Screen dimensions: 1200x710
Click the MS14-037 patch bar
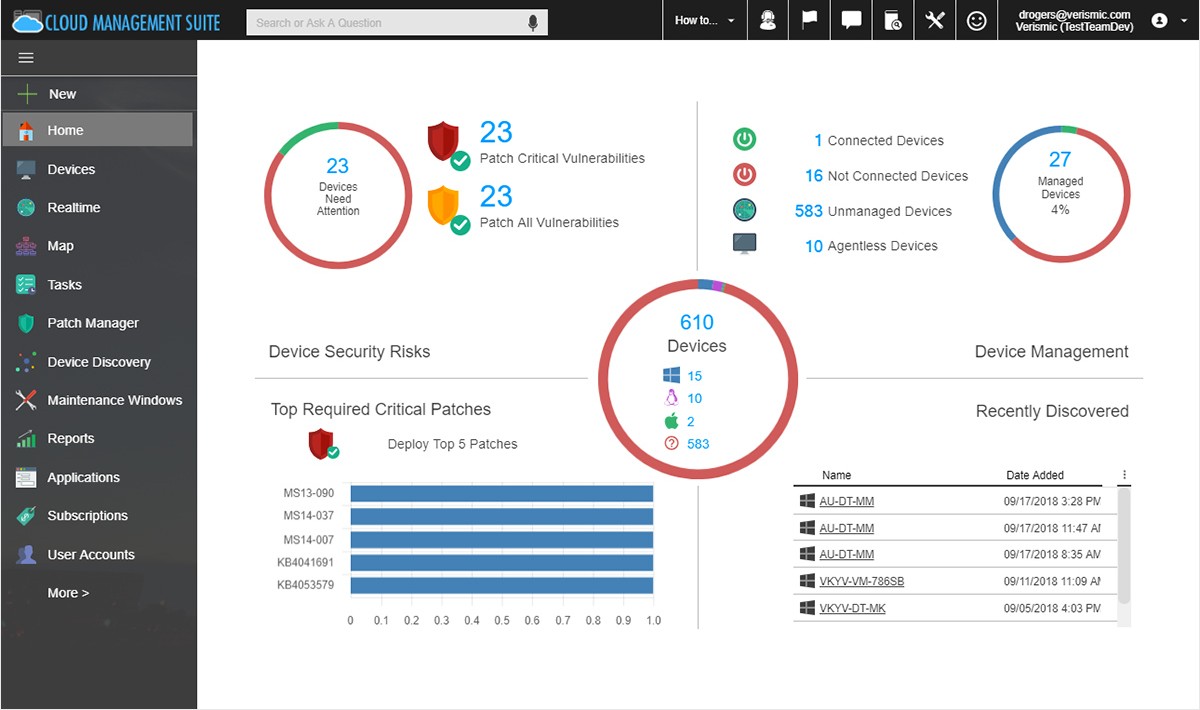coord(502,516)
